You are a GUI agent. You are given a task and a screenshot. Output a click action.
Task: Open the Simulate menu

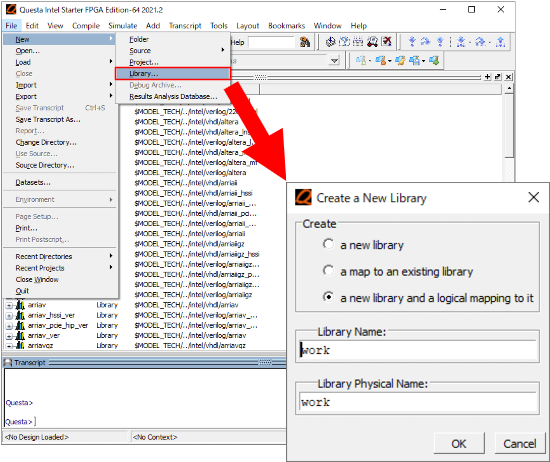[123, 26]
